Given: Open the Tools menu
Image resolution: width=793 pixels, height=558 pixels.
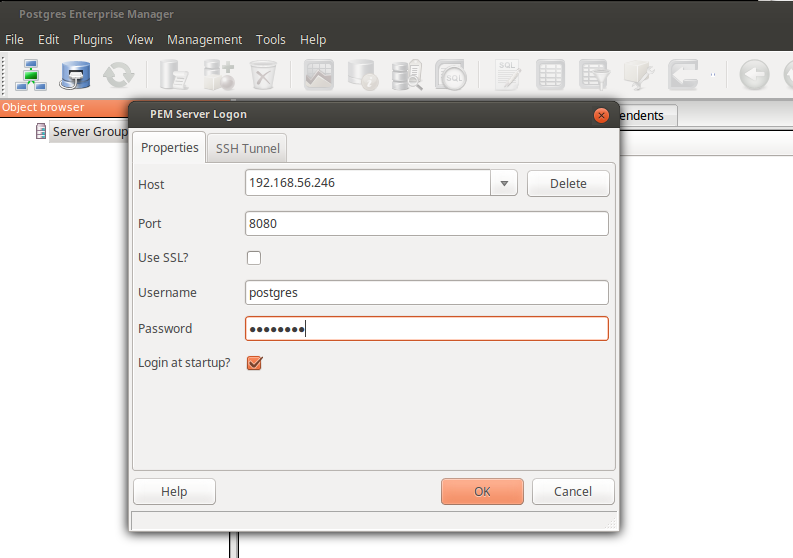Looking at the screenshot, I should tap(271, 39).
